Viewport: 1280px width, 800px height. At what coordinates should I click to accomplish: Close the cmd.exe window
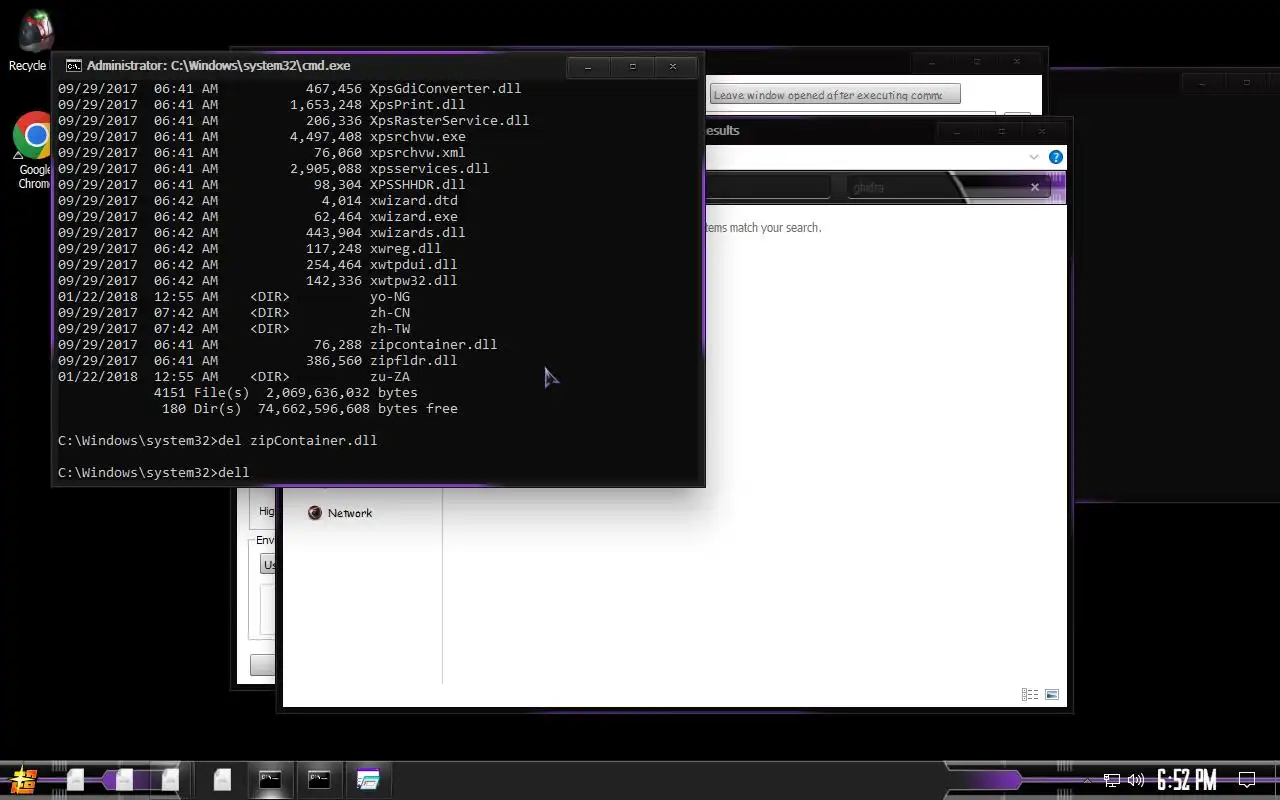click(x=673, y=67)
